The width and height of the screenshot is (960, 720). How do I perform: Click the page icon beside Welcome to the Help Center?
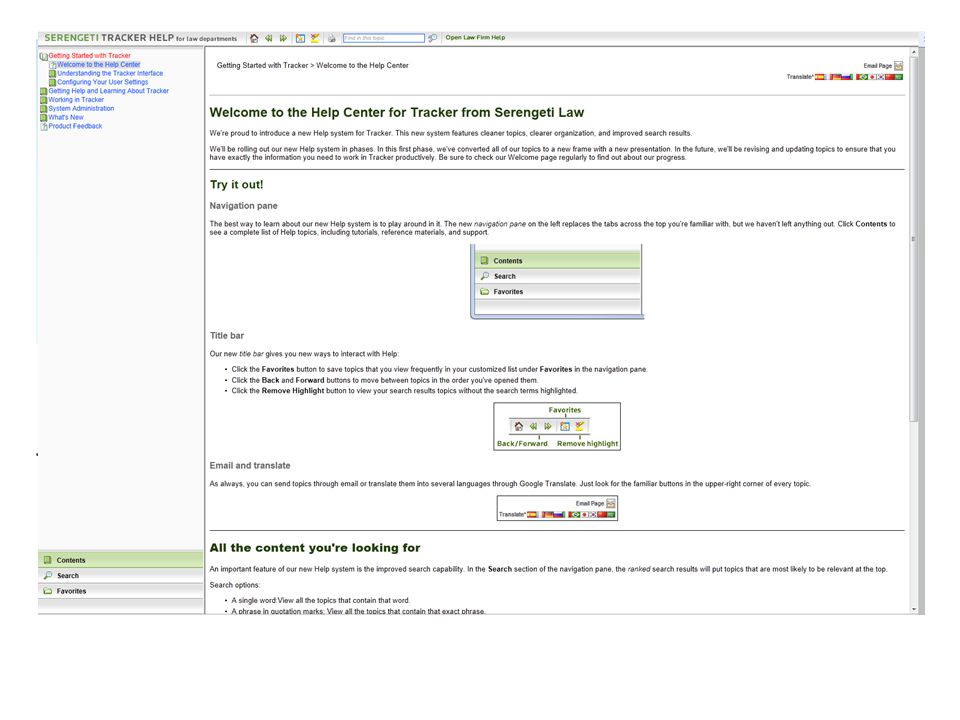[52, 65]
